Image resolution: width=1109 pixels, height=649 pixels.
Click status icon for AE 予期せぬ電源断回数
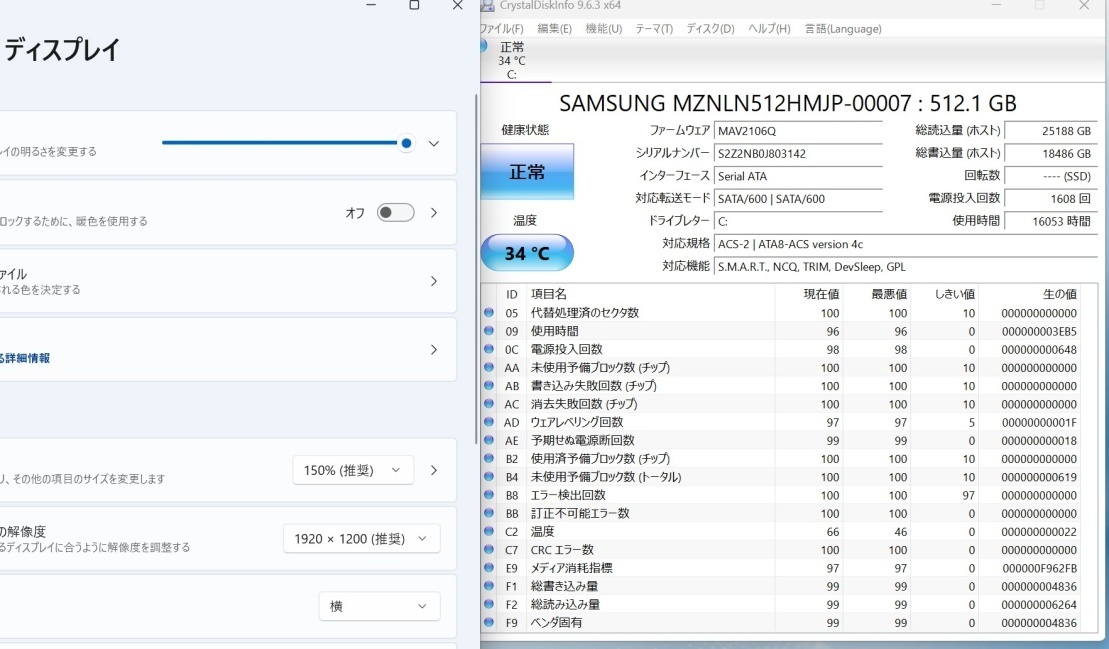(x=488, y=440)
